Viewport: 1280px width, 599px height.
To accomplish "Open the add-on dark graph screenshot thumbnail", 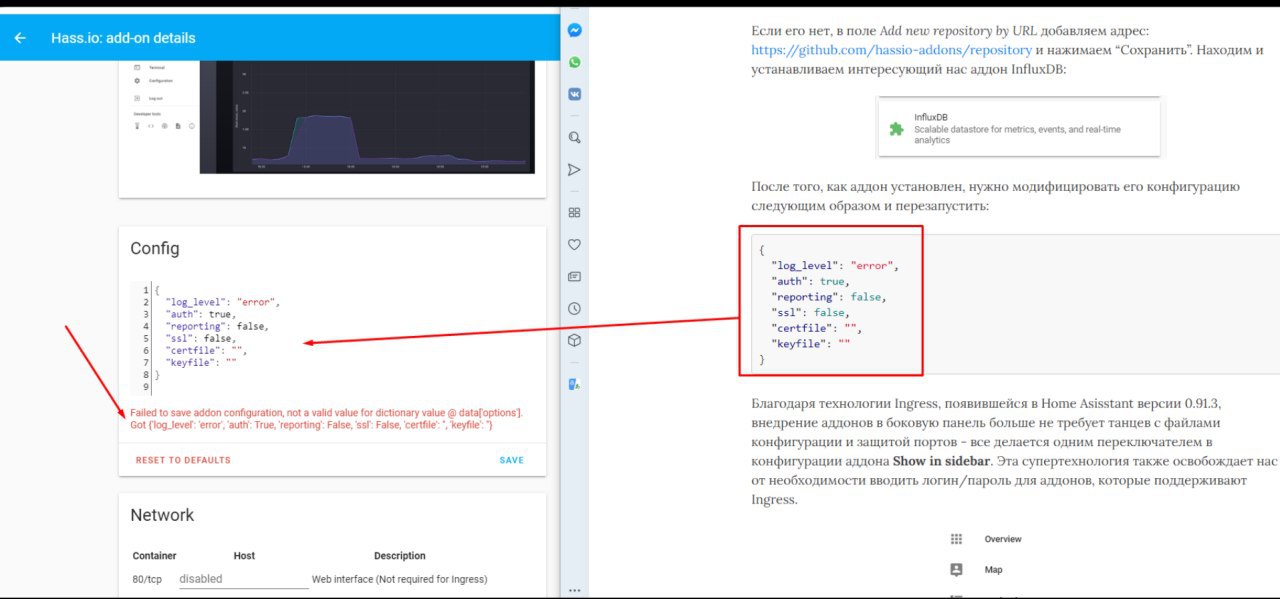I will click(367, 117).
